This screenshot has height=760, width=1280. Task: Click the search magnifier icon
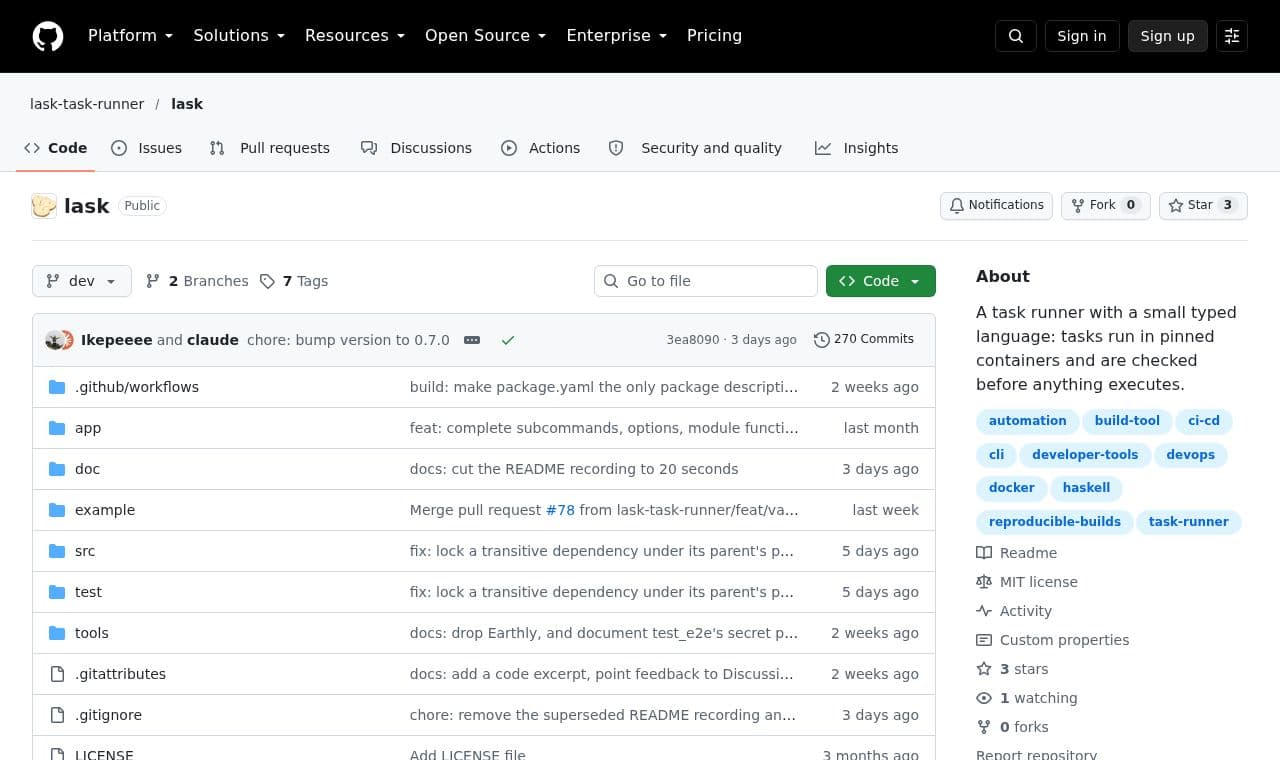pos(1015,36)
